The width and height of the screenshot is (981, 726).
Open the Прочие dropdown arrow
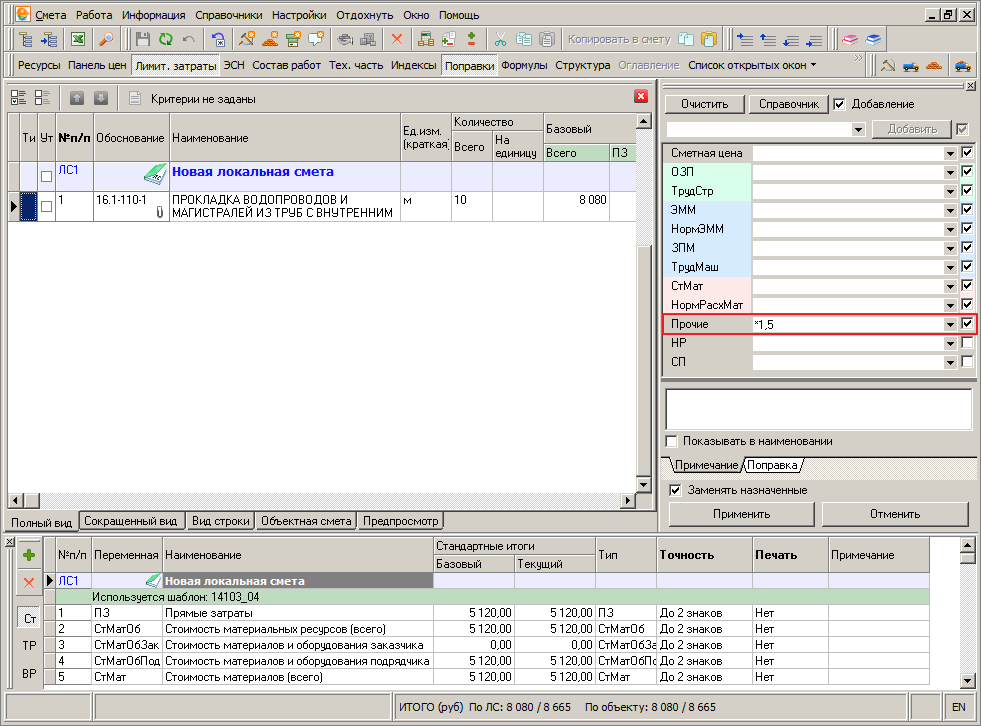click(950, 324)
